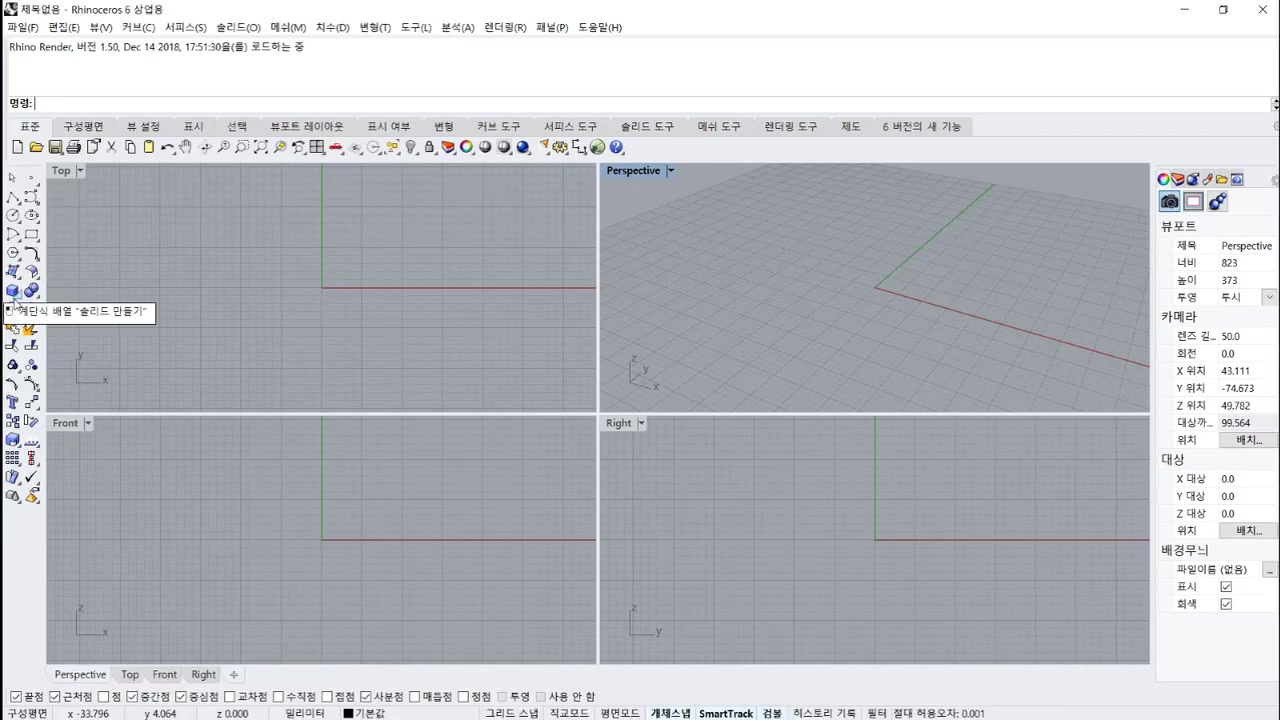Click the New file icon
This screenshot has height=720, width=1280.
(x=17, y=147)
